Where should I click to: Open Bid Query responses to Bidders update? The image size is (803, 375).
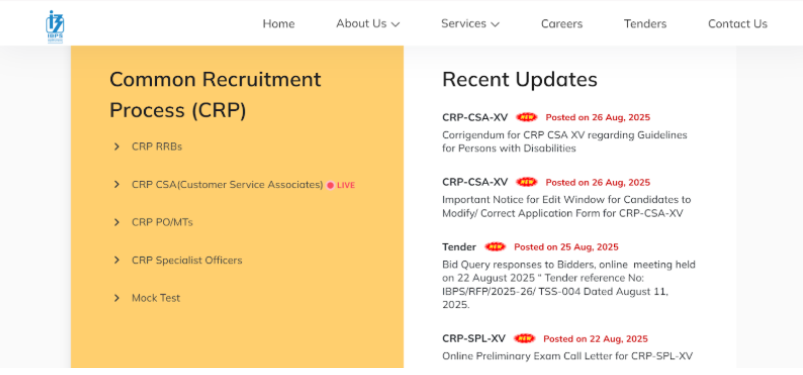click(x=568, y=284)
